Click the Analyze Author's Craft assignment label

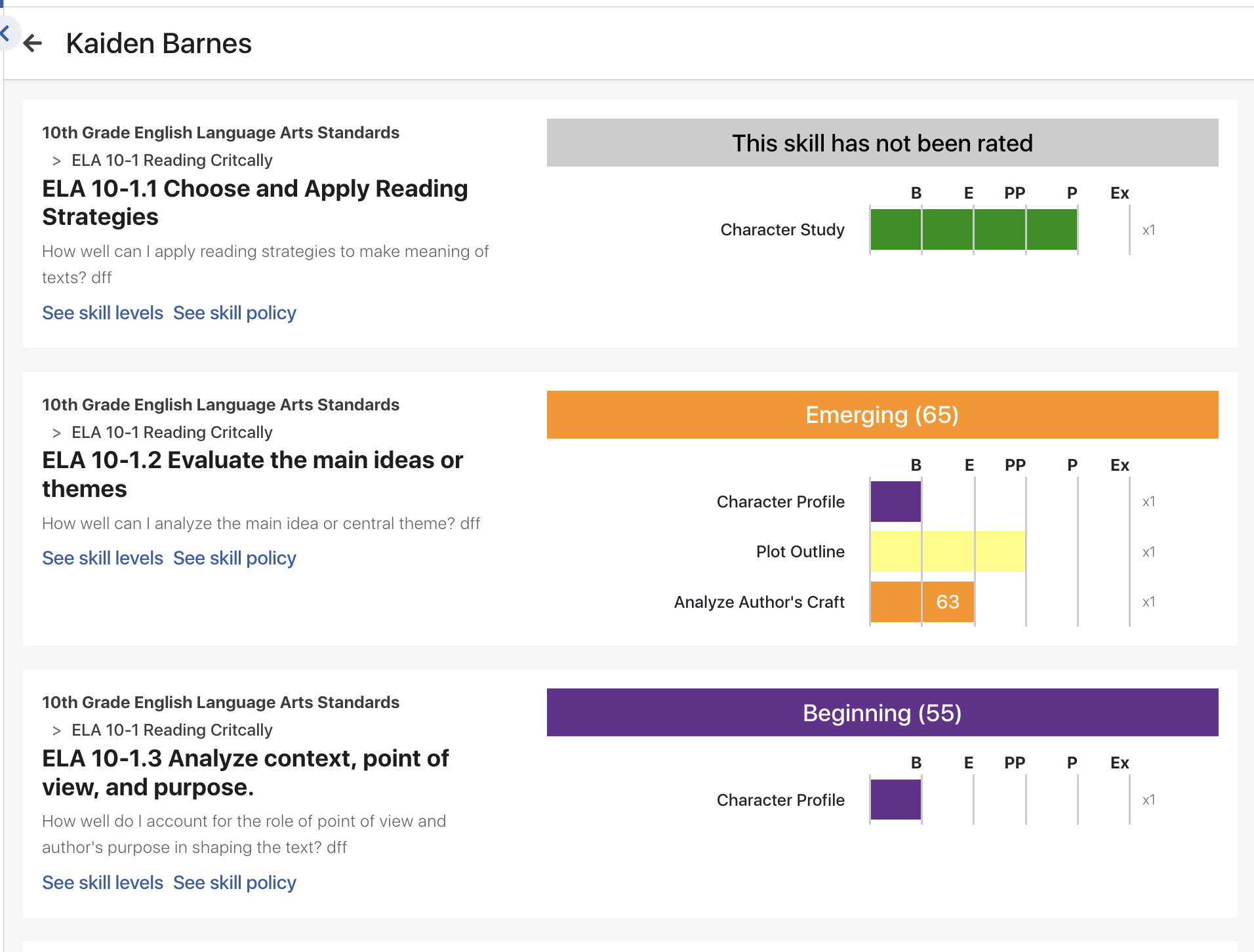coord(759,602)
